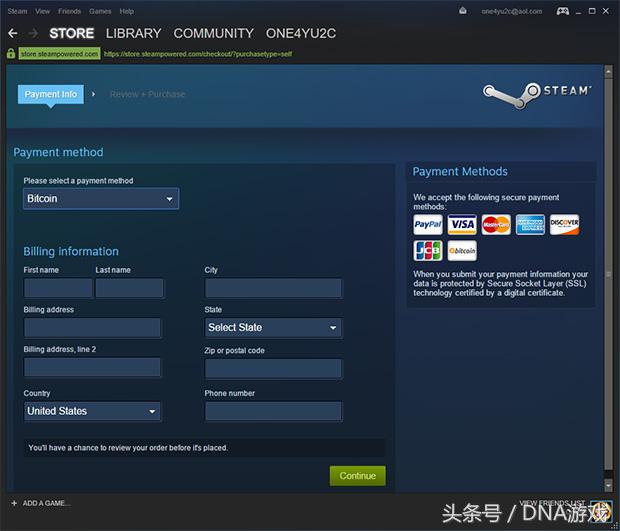Open the Bitcoin payment method dropdown
Image resolution: width=620 pixels, height=531 pixels.
click(101, 198)
